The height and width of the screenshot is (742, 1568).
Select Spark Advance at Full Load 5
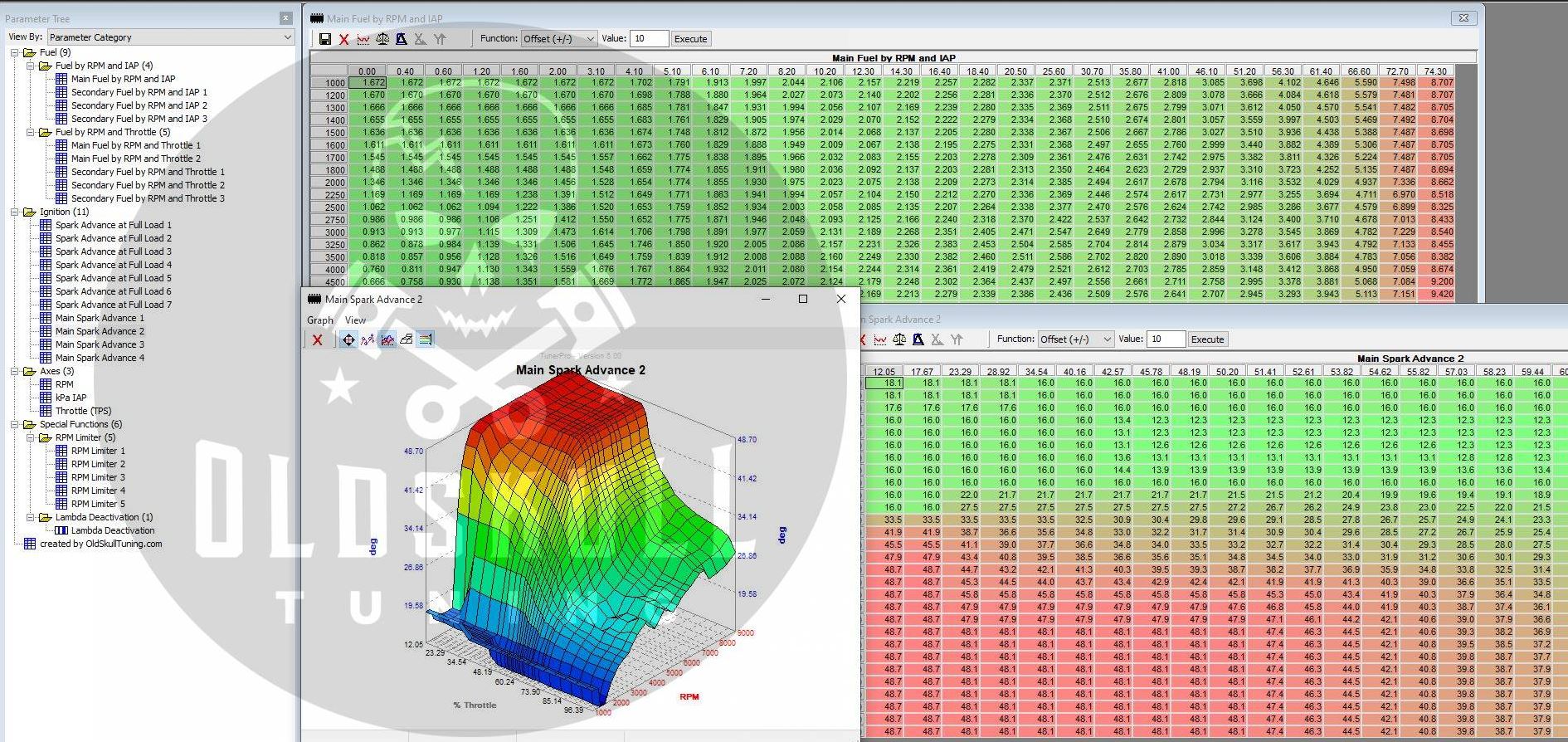pyautogui.click(x=114, y=278)
